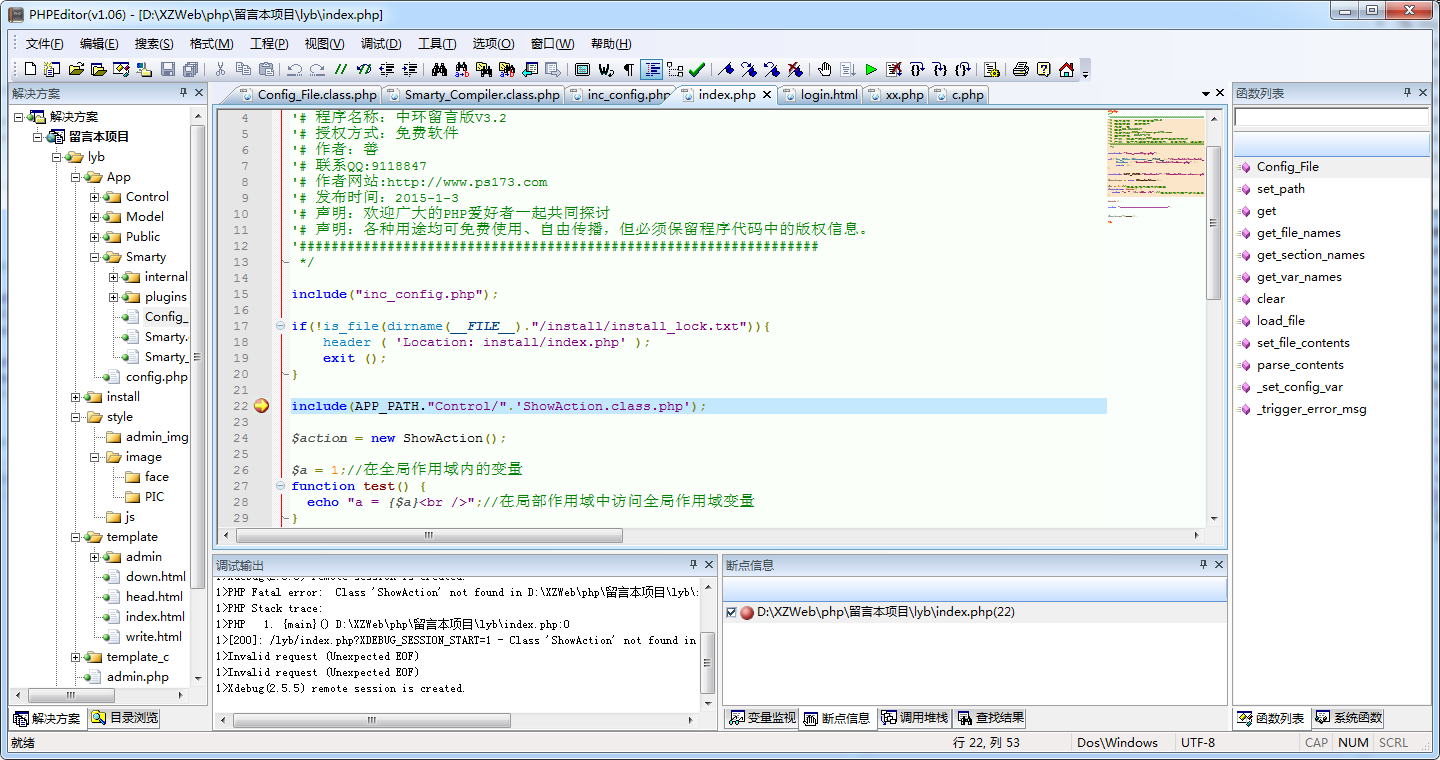This screenshot has height=760, width=1440.
Task: Click the New File toolbar icon
Action: (30, 69)
